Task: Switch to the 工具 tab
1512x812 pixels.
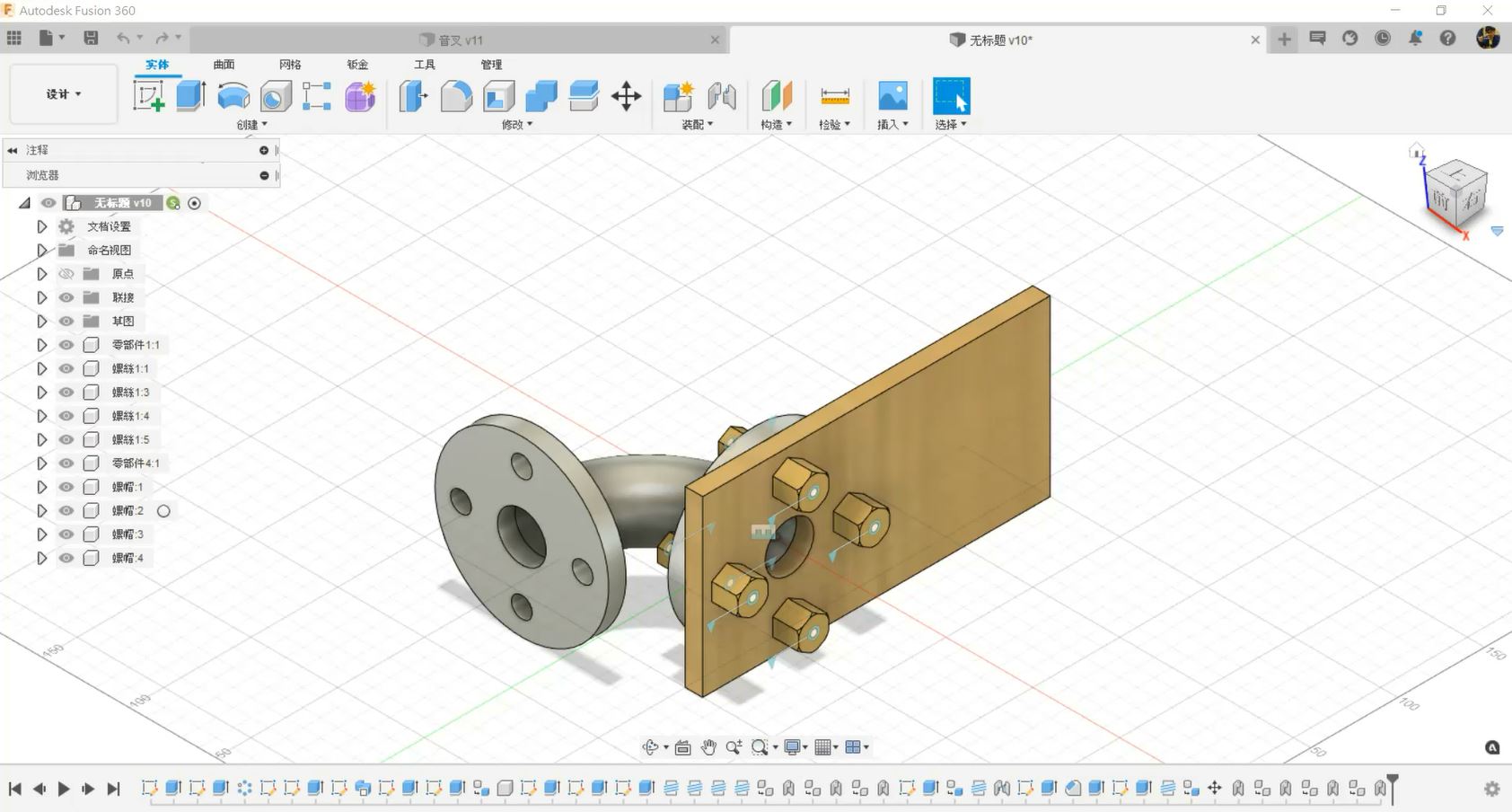Action: [425, 65]
